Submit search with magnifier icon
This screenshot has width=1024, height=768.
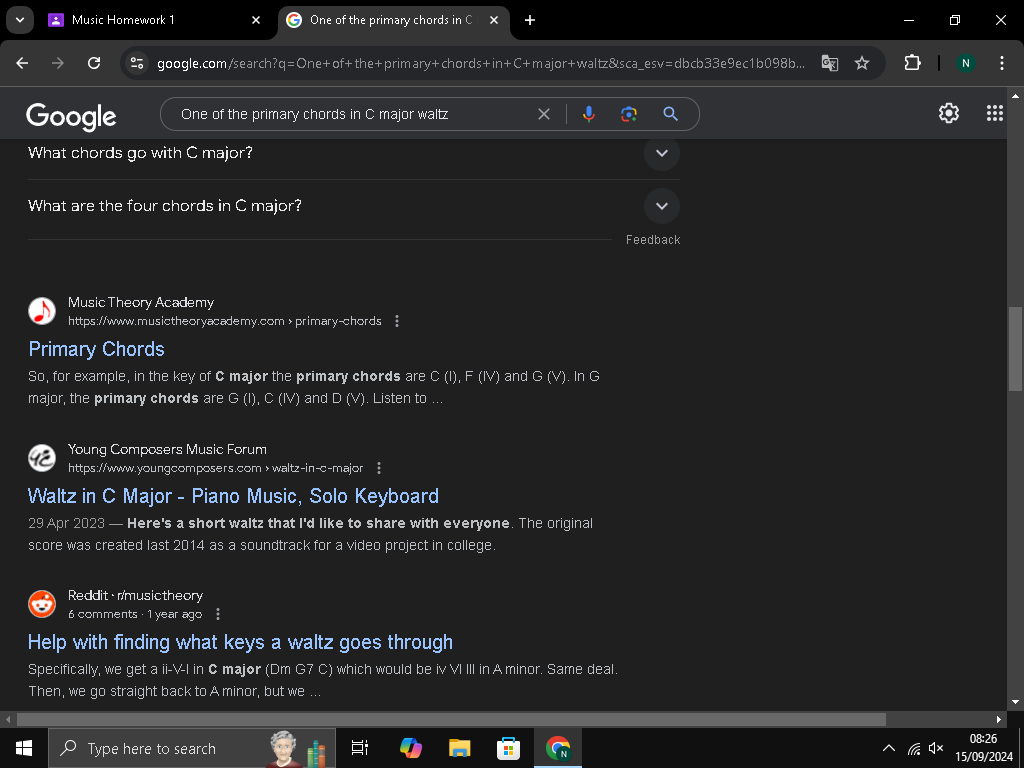pos(670,114)
